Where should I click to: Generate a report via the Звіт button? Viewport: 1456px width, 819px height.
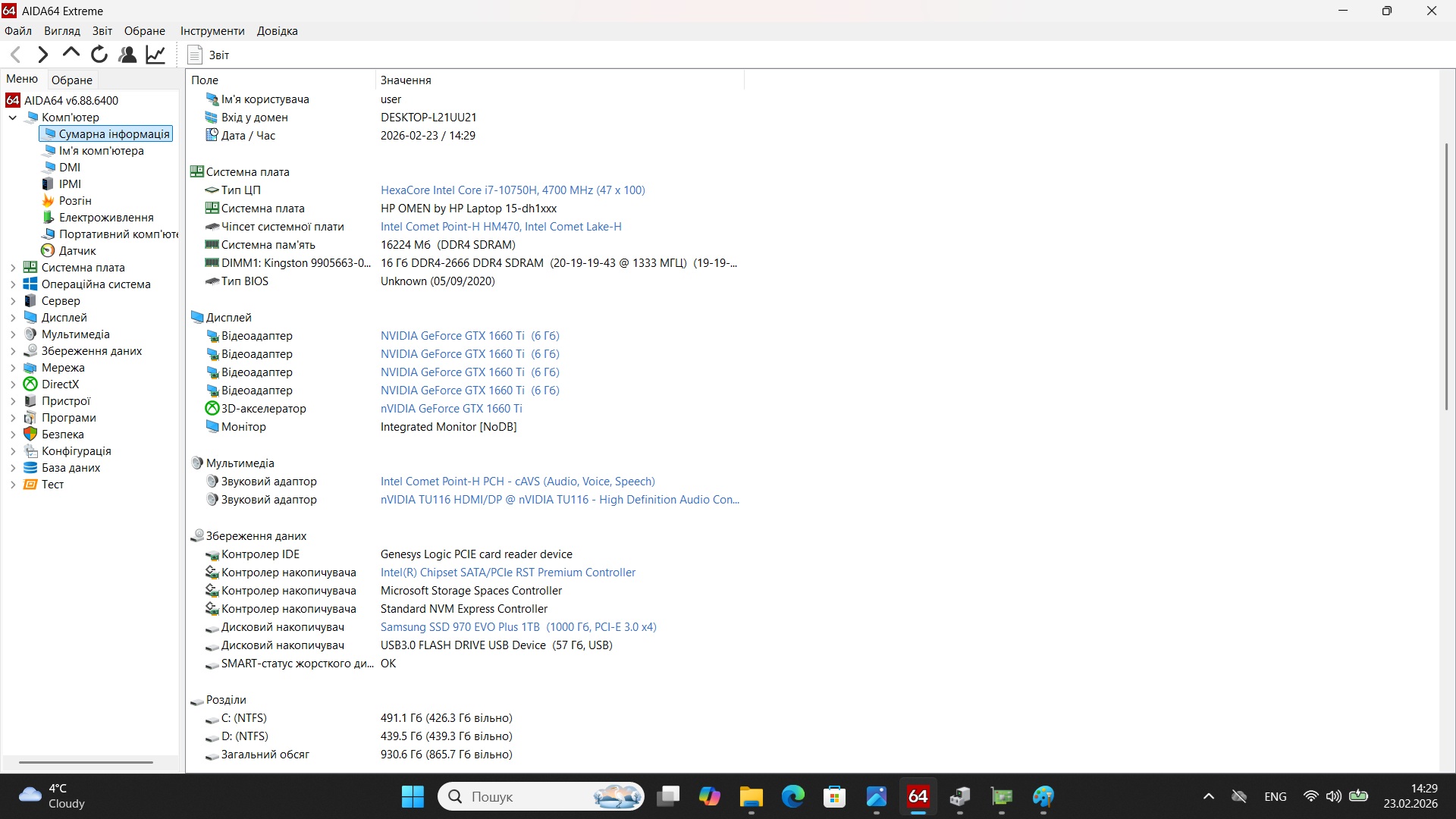(x=209, y=54)
